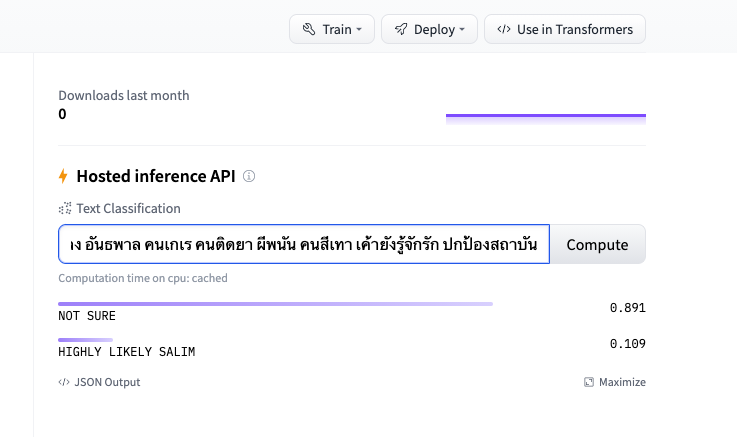737x437 pixels.
Task: Click the Text Classification label
Action: 128,208
